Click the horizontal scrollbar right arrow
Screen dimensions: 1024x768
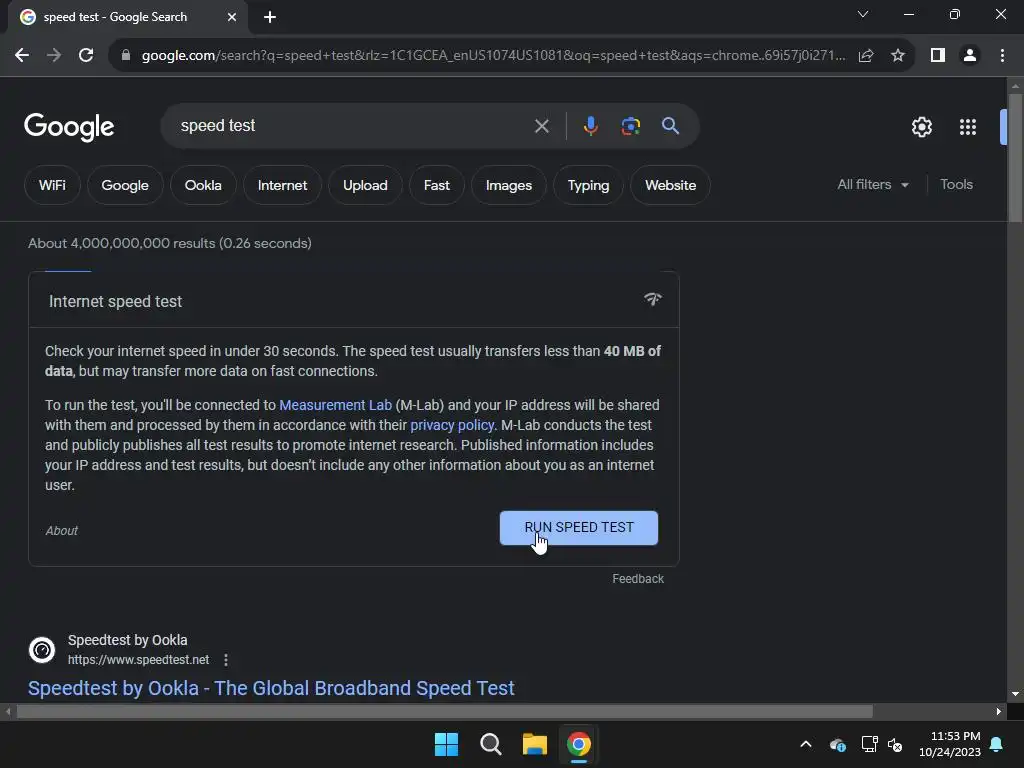999,711
